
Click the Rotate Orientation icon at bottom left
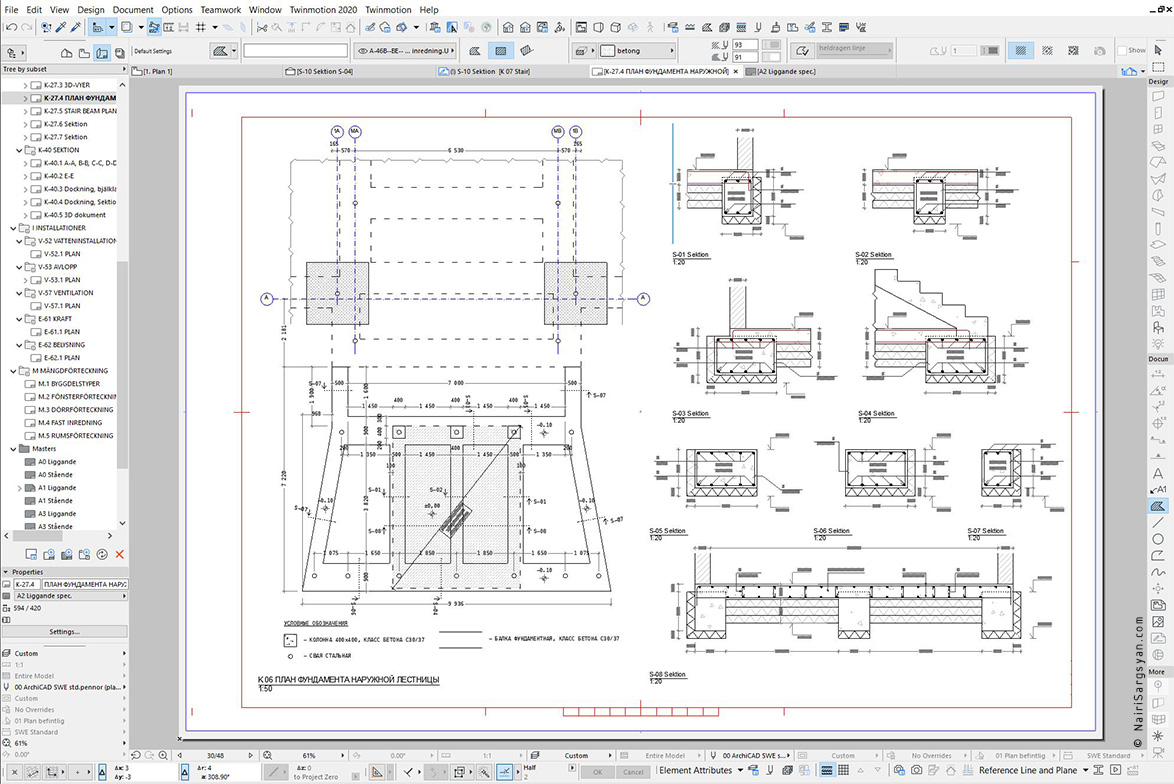click(x=4, y=755)
